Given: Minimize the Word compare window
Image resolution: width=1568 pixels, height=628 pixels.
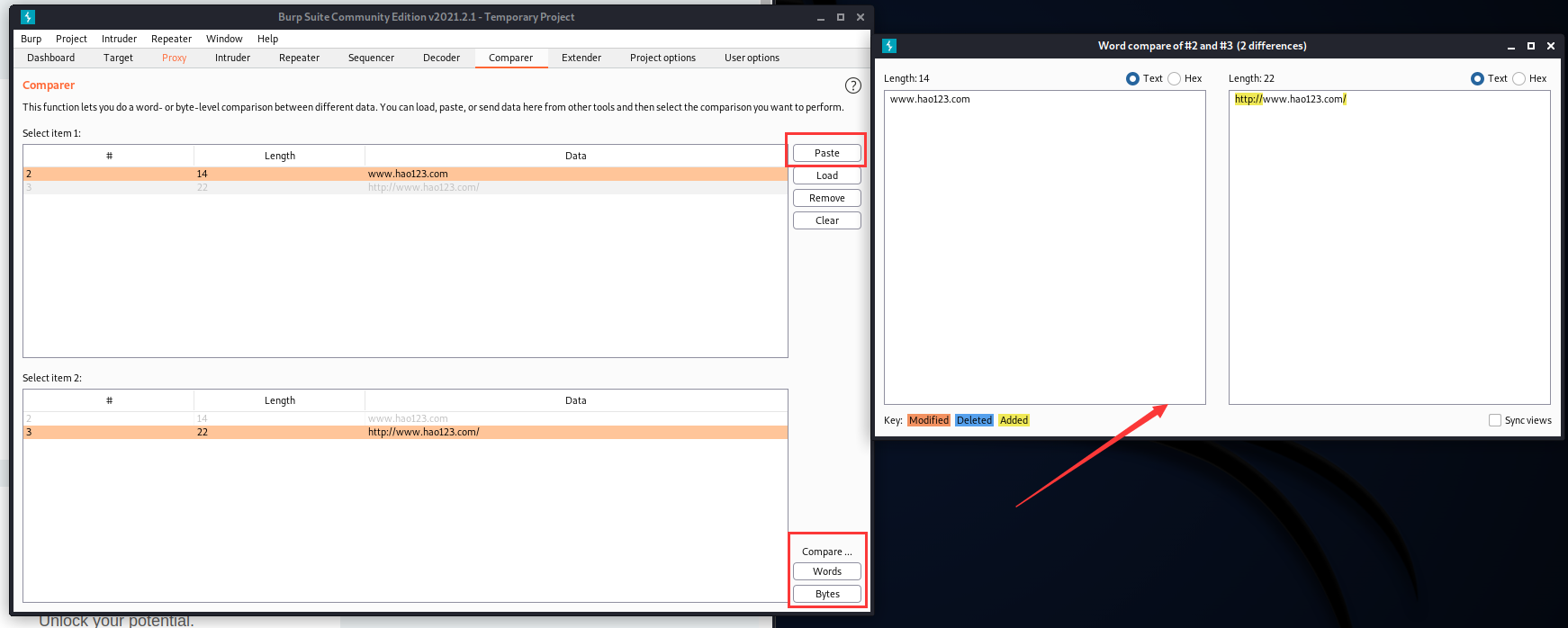Looking at the screenshot, I should [x=1511, y=46].
